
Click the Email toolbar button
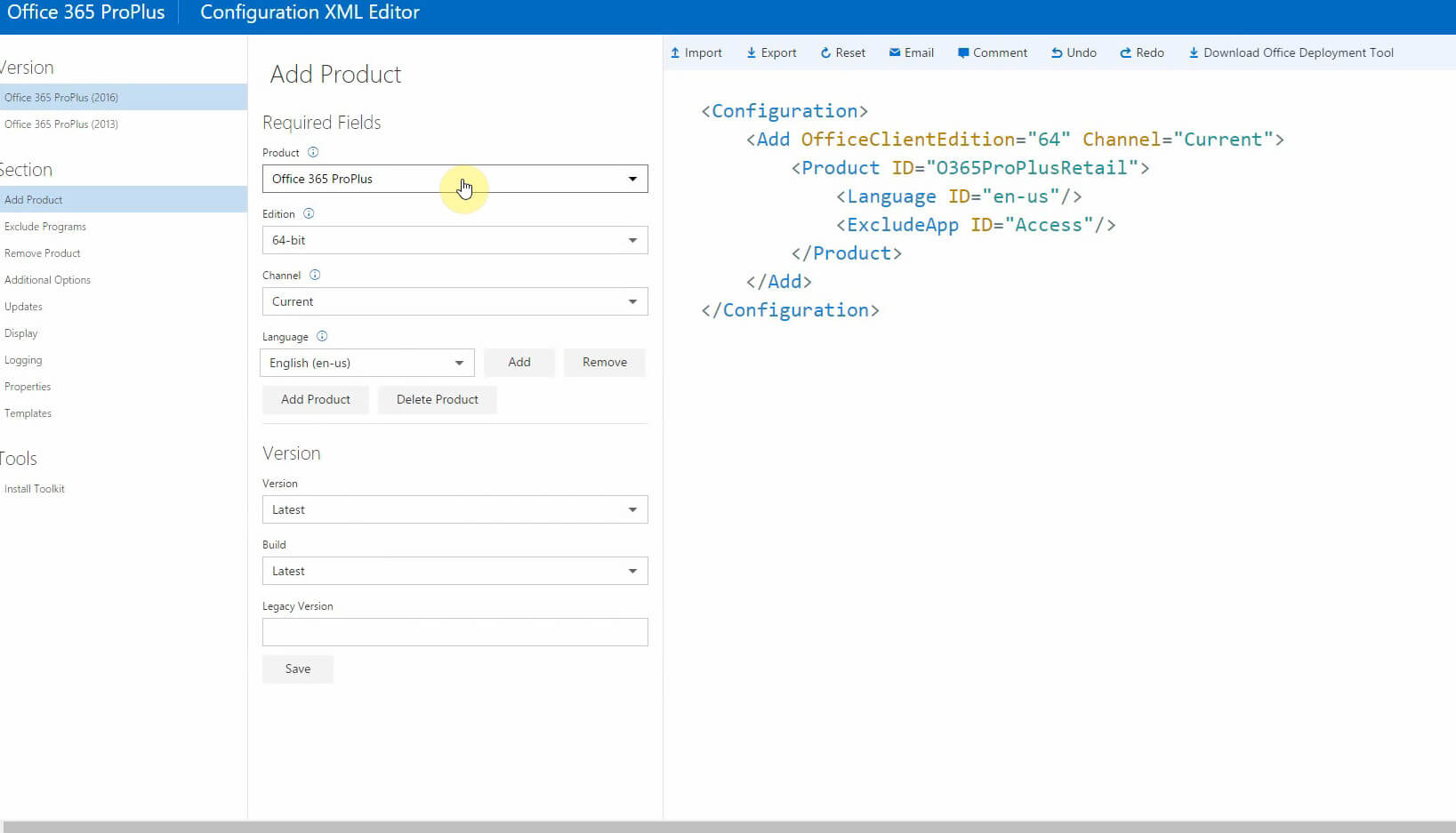point(911,52)
